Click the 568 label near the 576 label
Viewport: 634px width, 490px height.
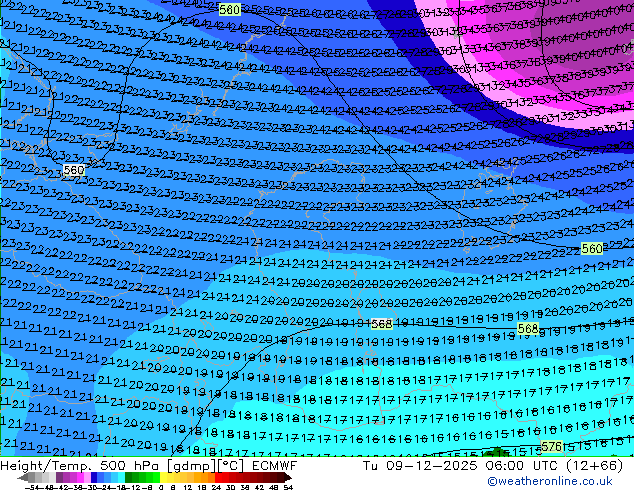pyautogui.click(x=528, y=329)
